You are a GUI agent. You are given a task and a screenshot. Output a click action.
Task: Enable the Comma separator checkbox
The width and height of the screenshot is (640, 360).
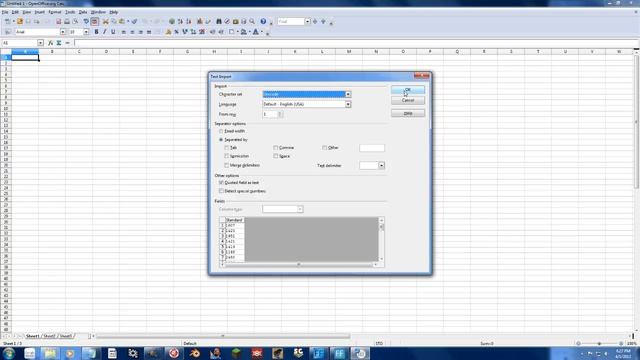(x=276, y=147)
